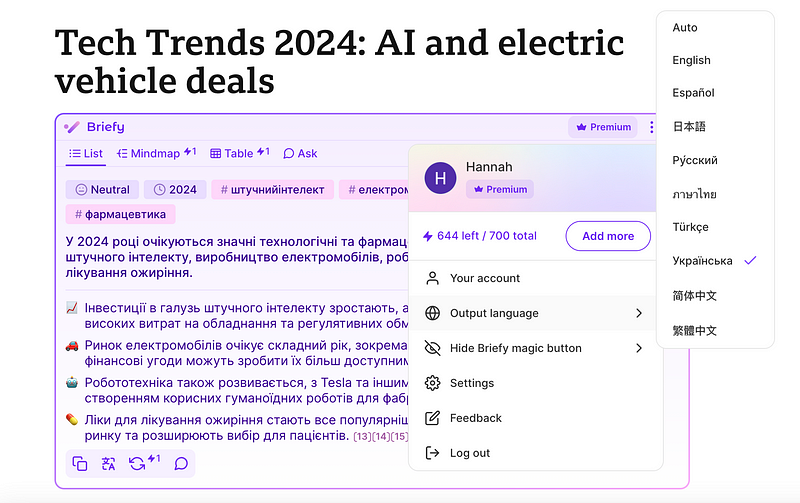Click the translate summary icon
The height and width of the screenshot is (503, 800).
click(x=108, y=463)
